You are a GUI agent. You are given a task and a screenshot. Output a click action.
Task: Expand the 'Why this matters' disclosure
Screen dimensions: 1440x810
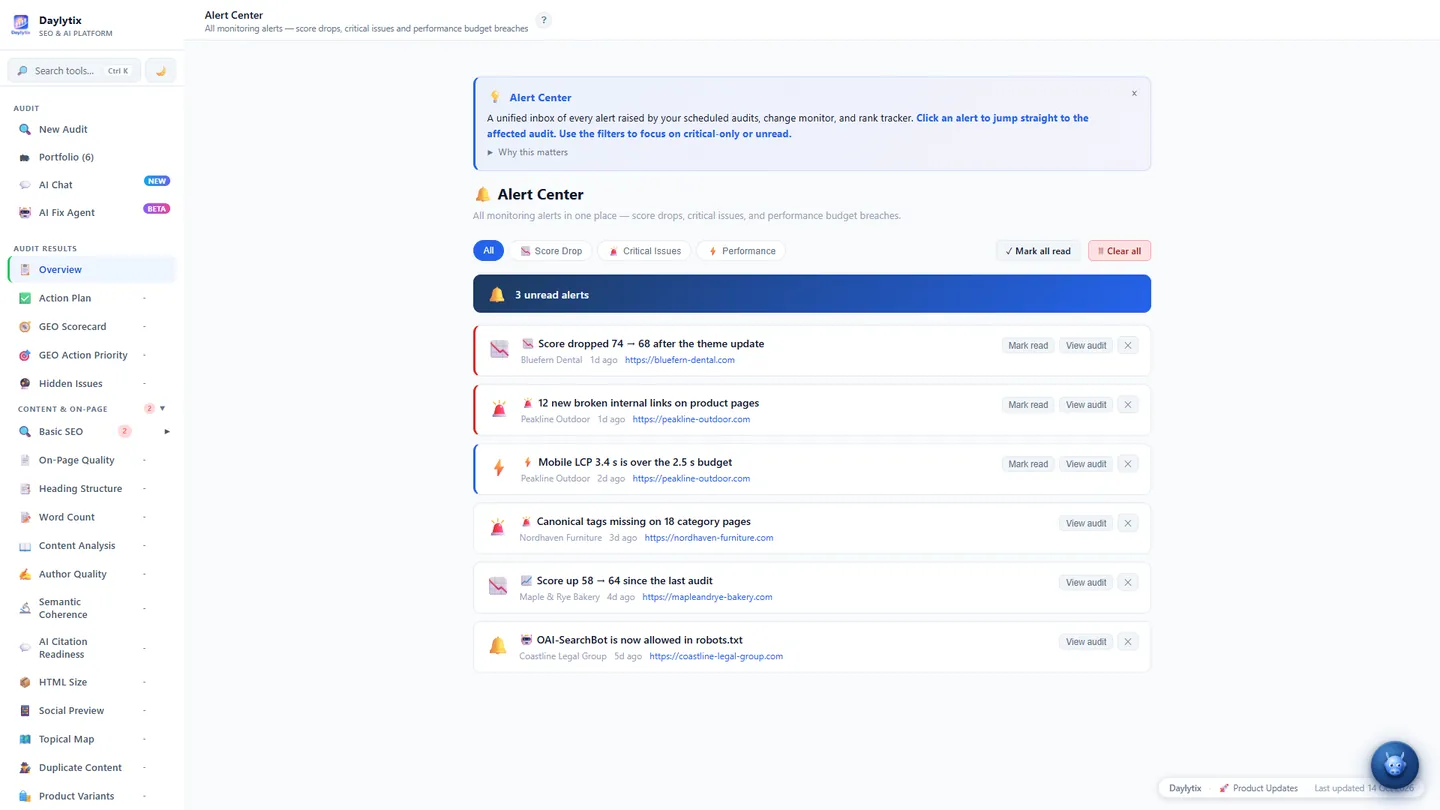528,152
